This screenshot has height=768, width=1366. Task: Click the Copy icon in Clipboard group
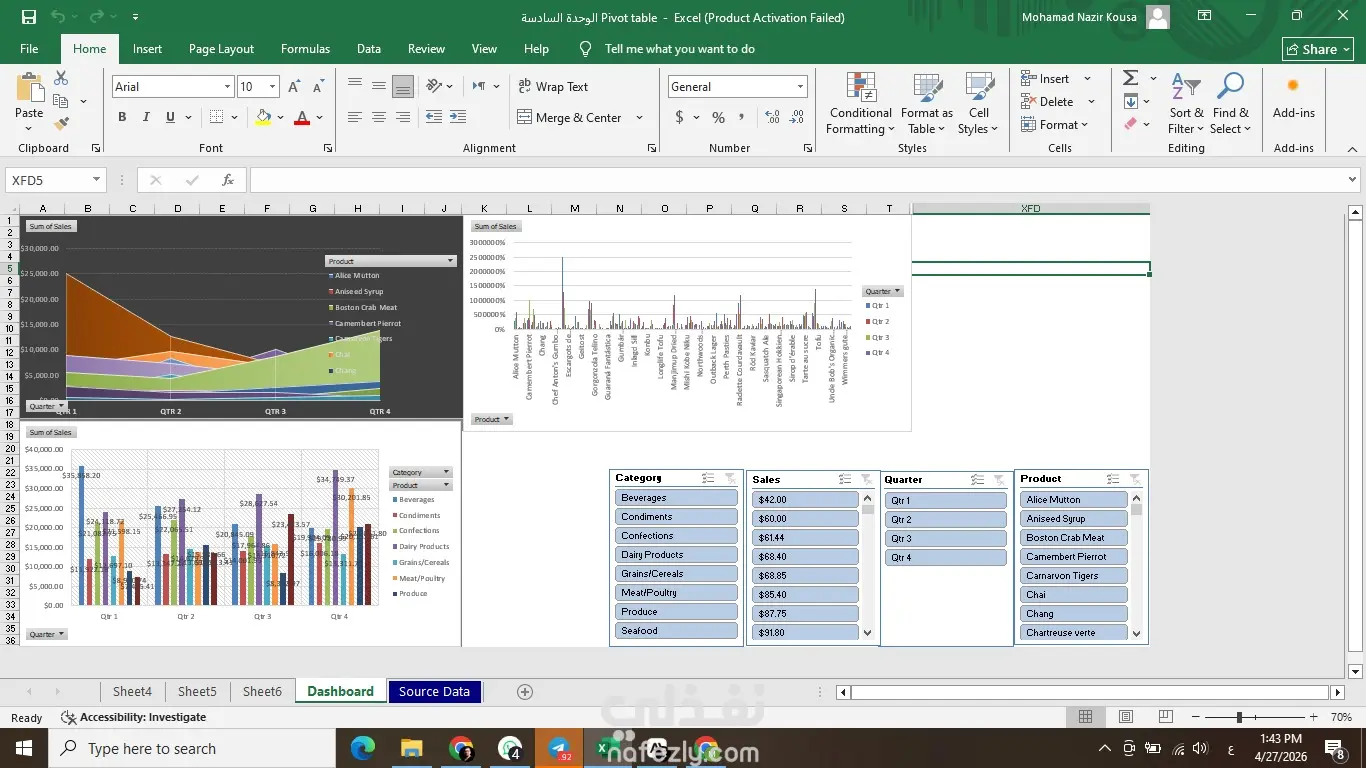pos(61,101)
